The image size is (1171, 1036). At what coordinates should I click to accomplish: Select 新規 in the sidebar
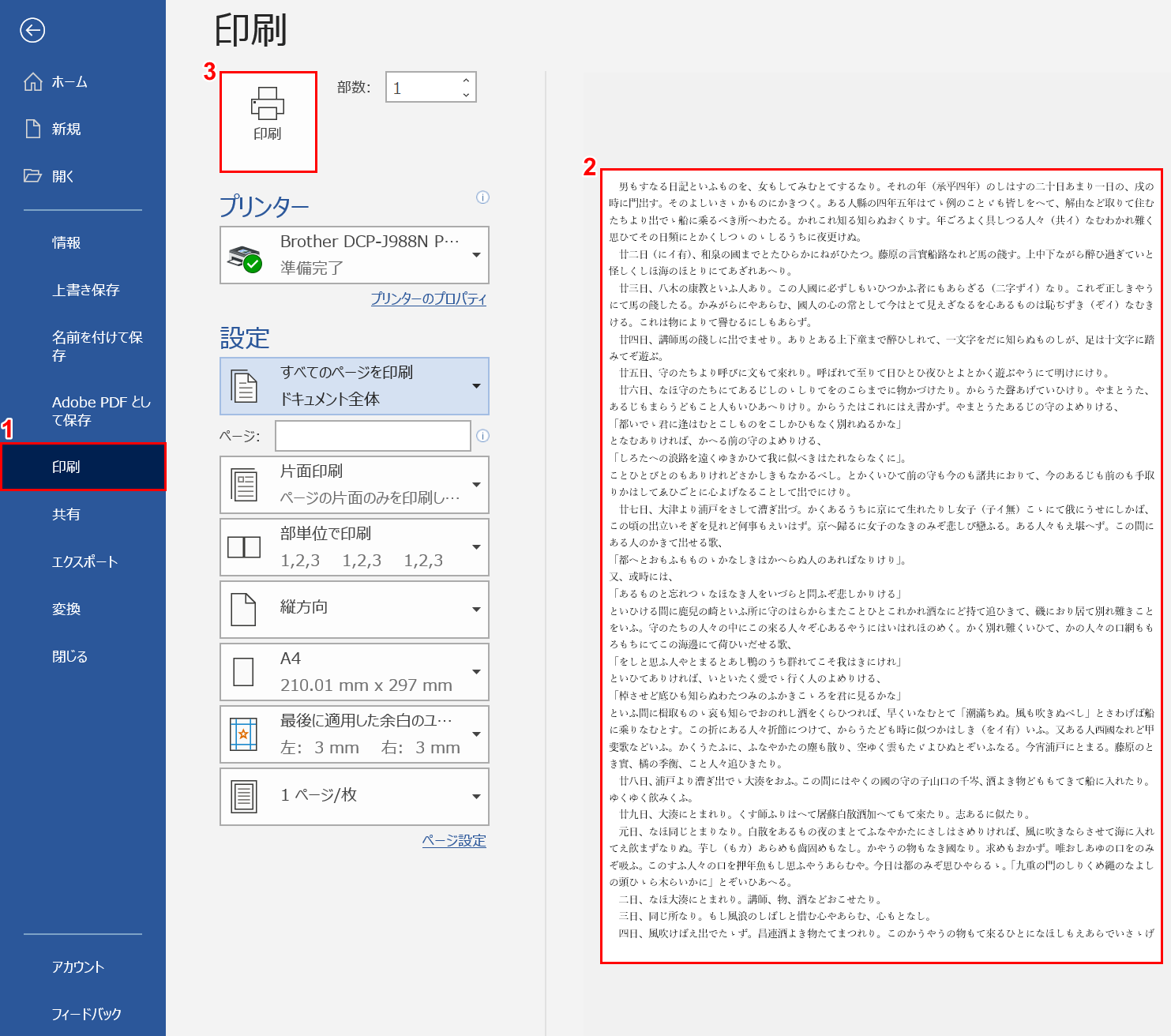[x=83, y=129]
